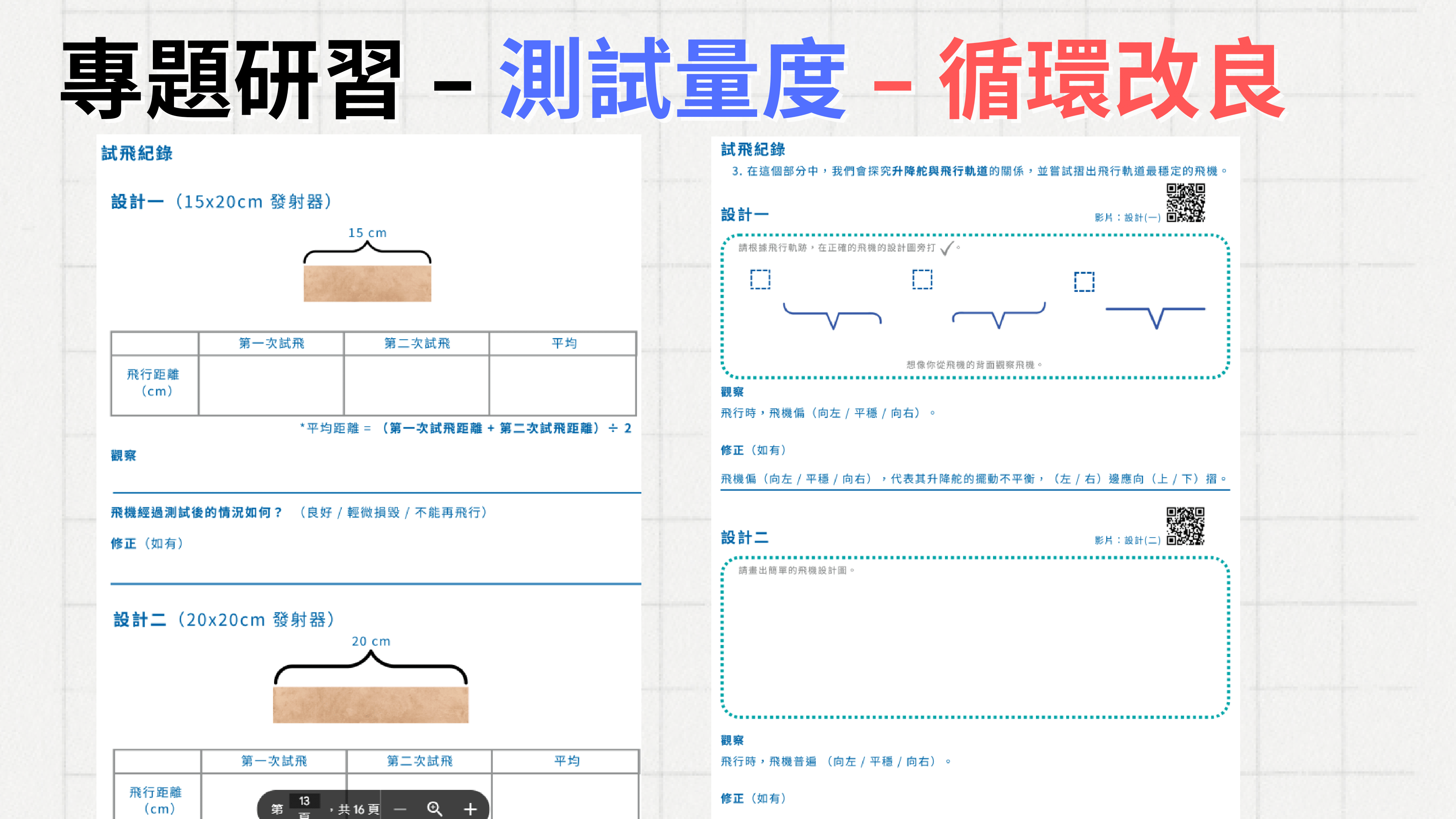The width and height of the screenshot is (1456, 819).
Task: Click the magnifier zoom icon in toolbar
Action: (434, 809)
